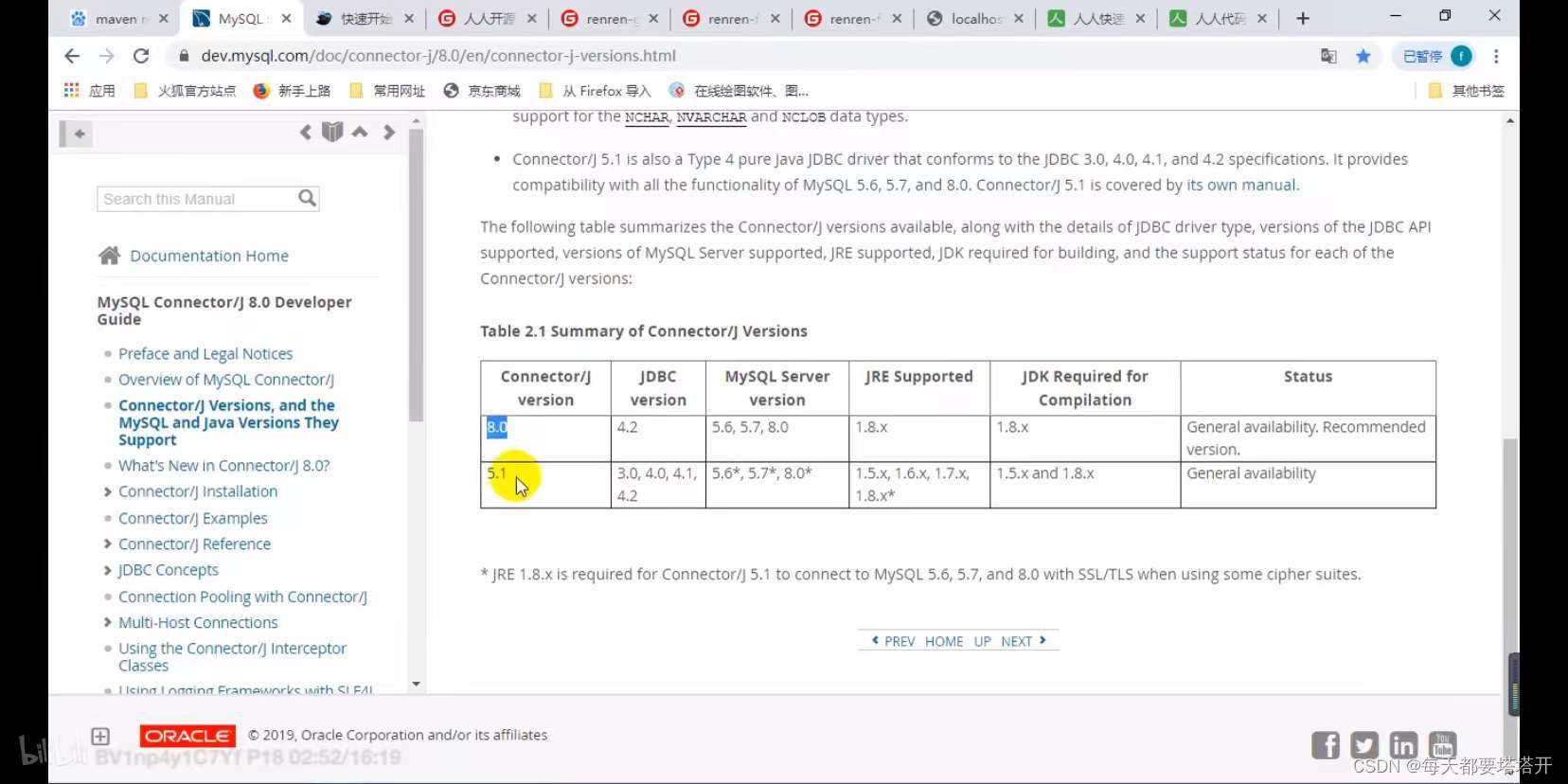
Task: Open the 在线绘图软件 bookmark
Action: click(739, 91)
